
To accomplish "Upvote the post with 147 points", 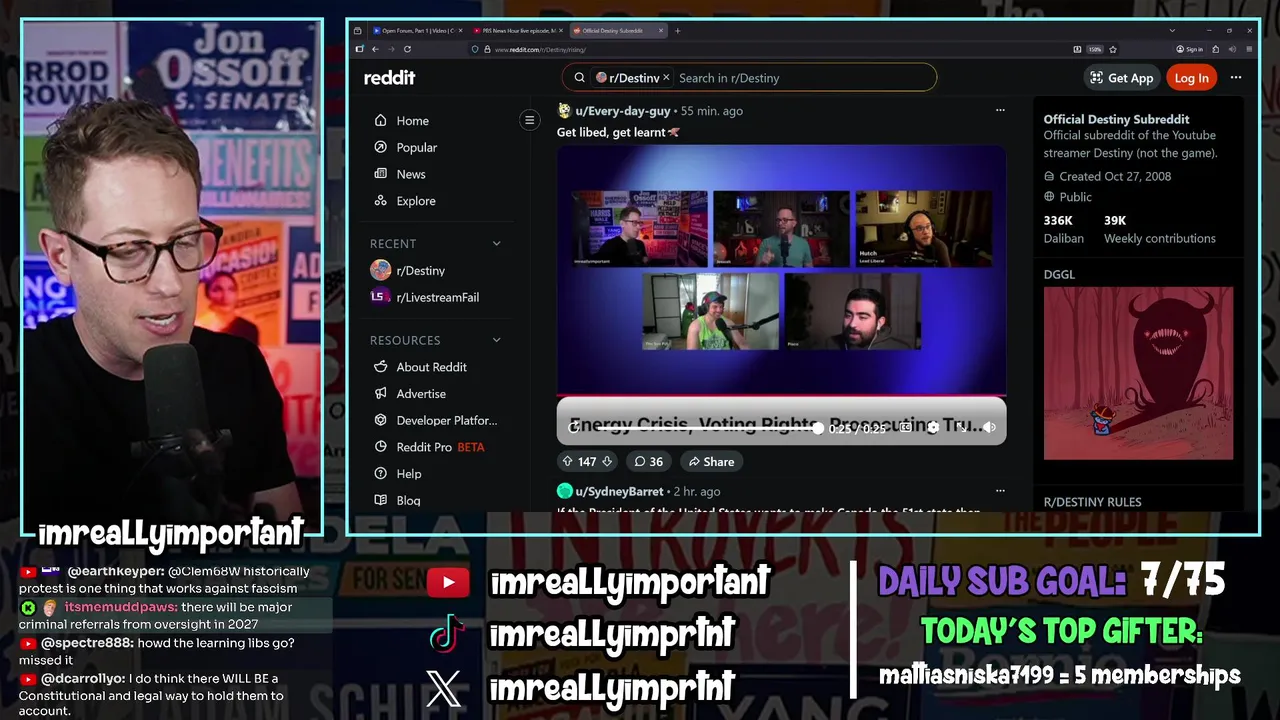I will (x=568, y=461).
